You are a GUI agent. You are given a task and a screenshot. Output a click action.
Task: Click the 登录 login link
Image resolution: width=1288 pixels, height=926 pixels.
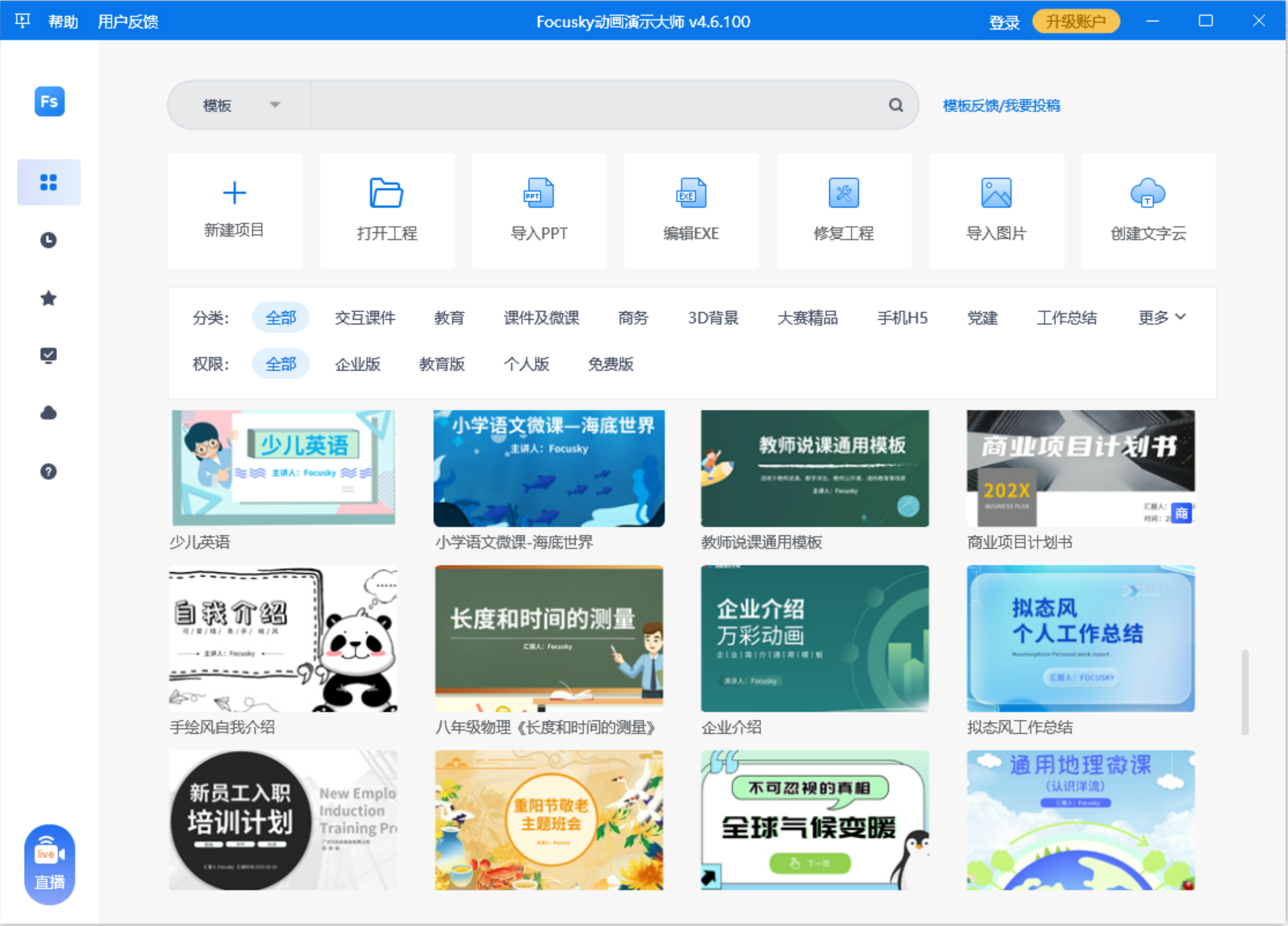pyautogui.click(x=1004, y=22)
